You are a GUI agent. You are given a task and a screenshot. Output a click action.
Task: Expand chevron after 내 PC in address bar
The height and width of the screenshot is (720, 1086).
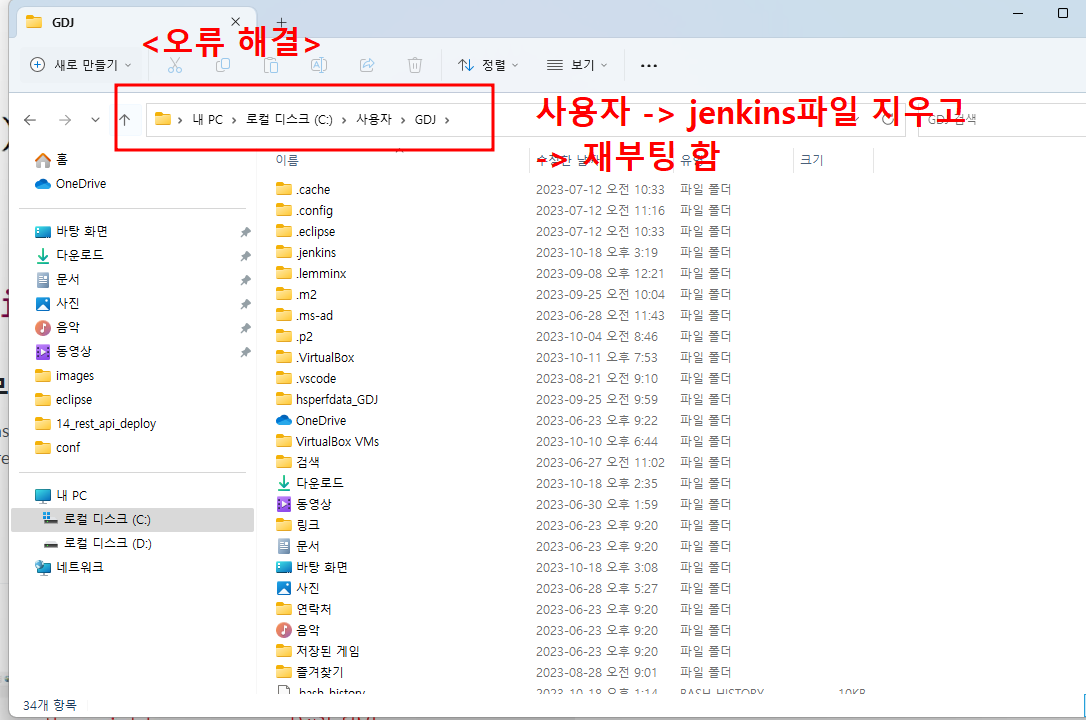234,120
